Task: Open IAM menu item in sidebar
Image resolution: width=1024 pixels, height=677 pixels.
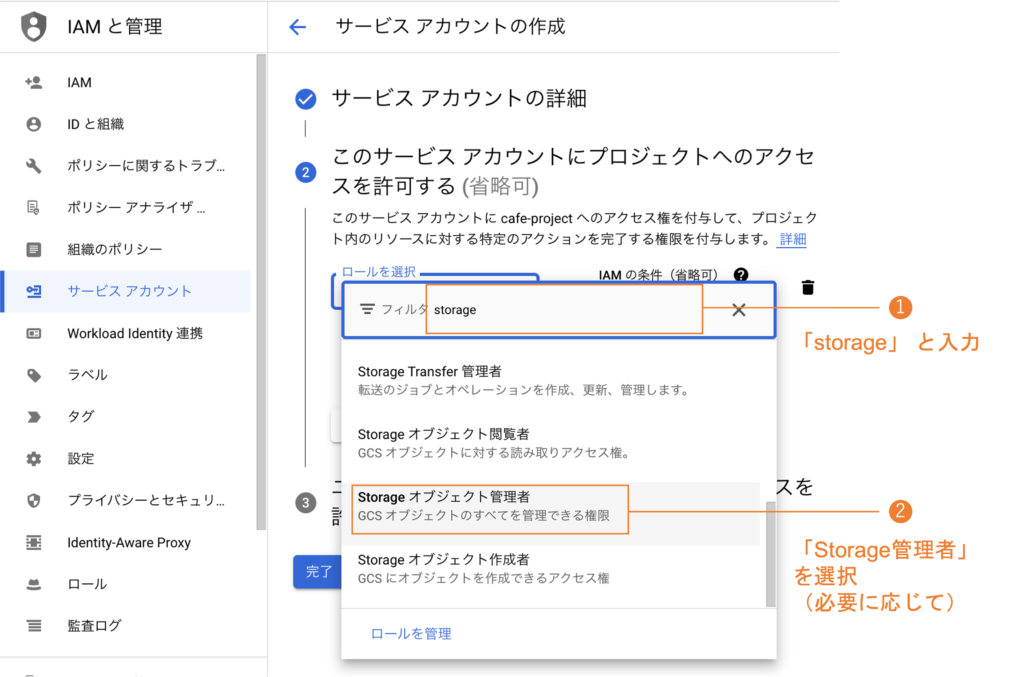Action: click(x=125, y=82)
